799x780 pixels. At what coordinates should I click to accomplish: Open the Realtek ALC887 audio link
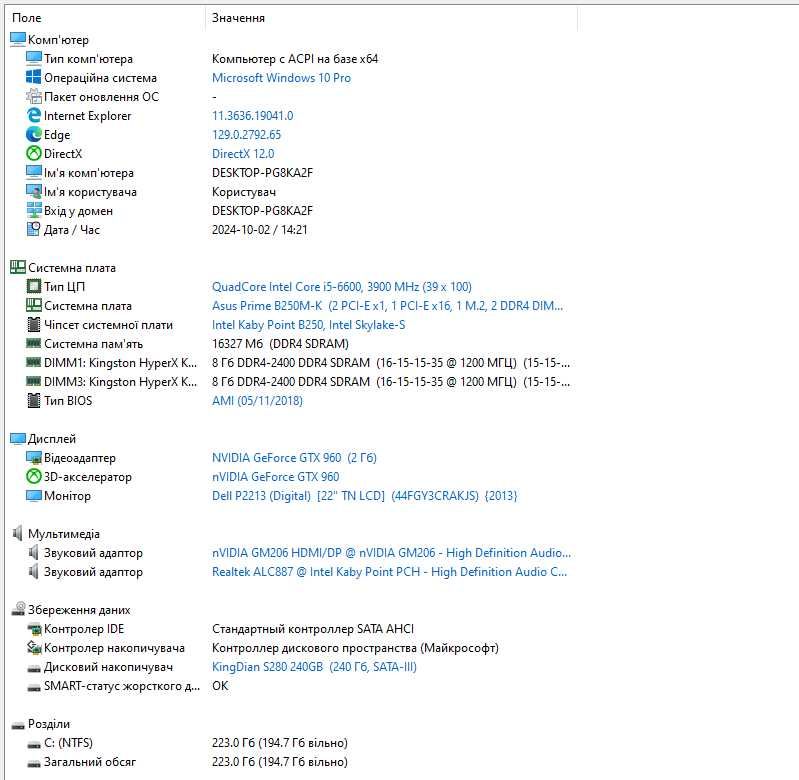click(x=389, y=572)
